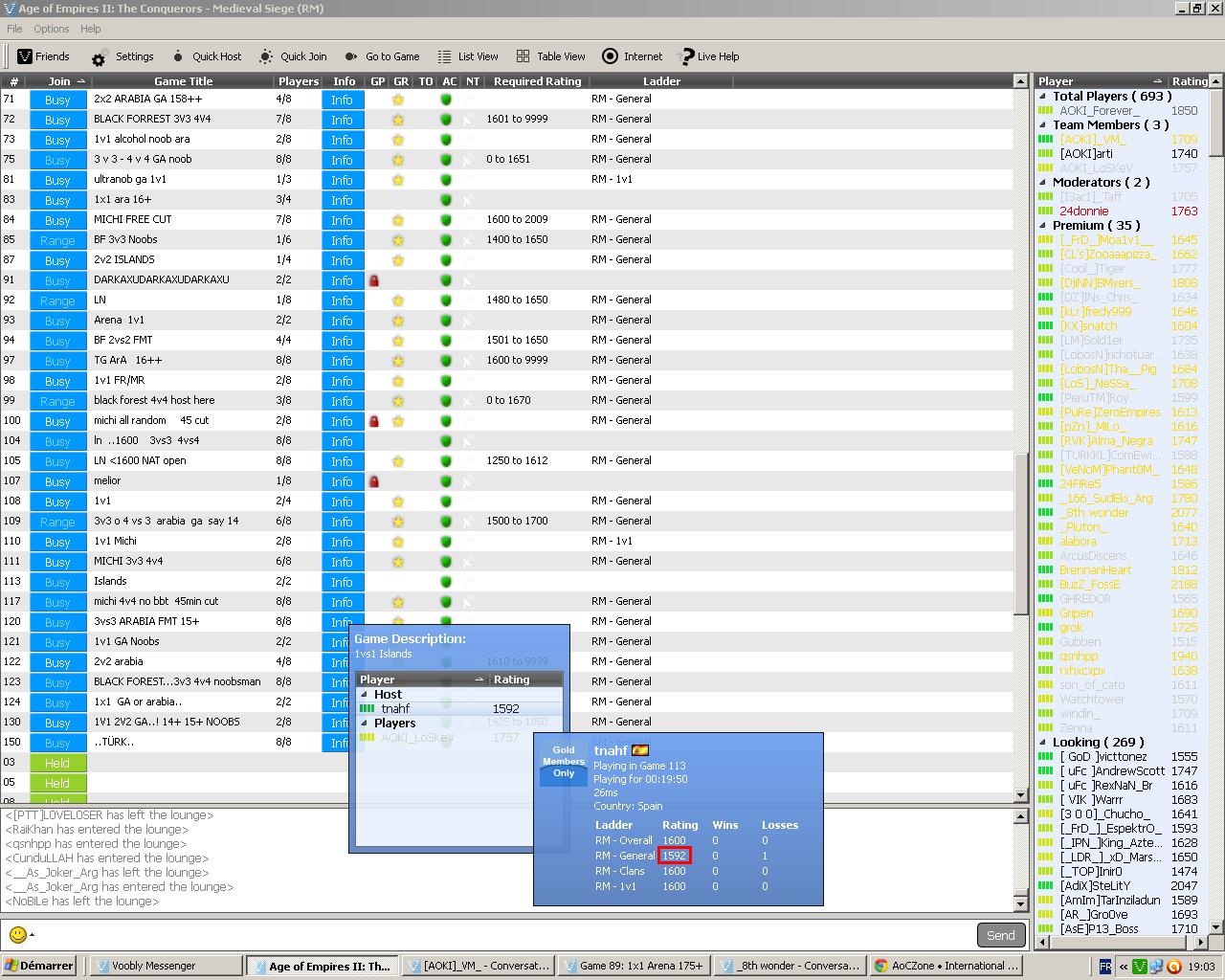Click lock icon on game 100
1225x980 pixels.
click(374, 421)
